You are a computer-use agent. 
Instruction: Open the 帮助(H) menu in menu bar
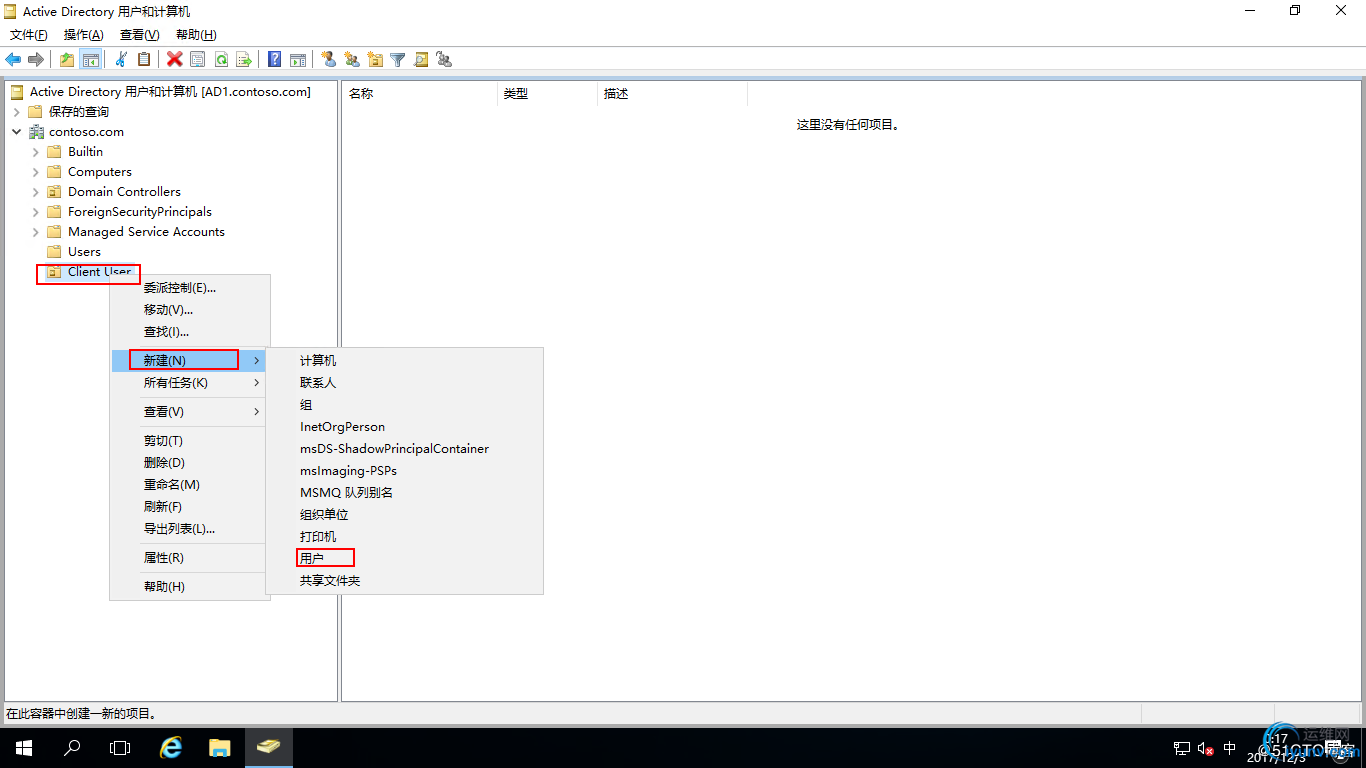(x=196, y=35)
